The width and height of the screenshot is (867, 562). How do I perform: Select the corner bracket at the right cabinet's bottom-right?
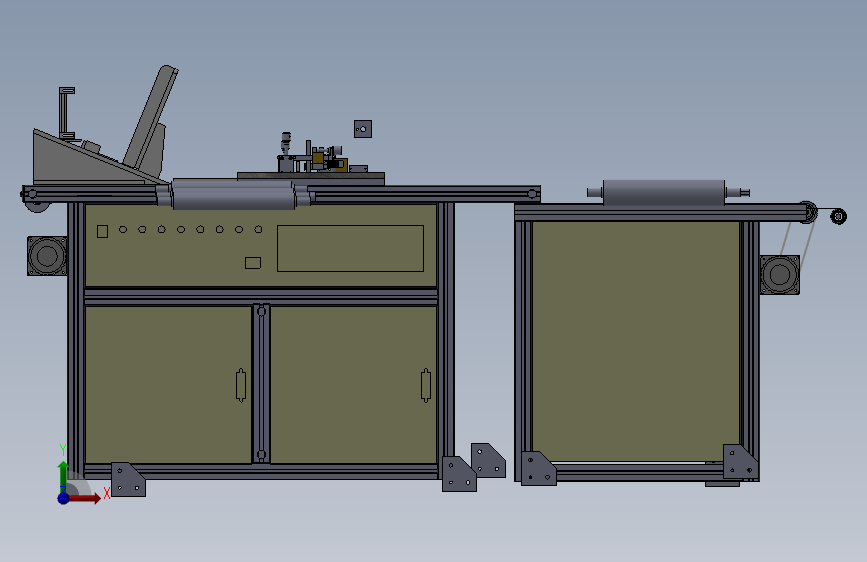point(740,461)
